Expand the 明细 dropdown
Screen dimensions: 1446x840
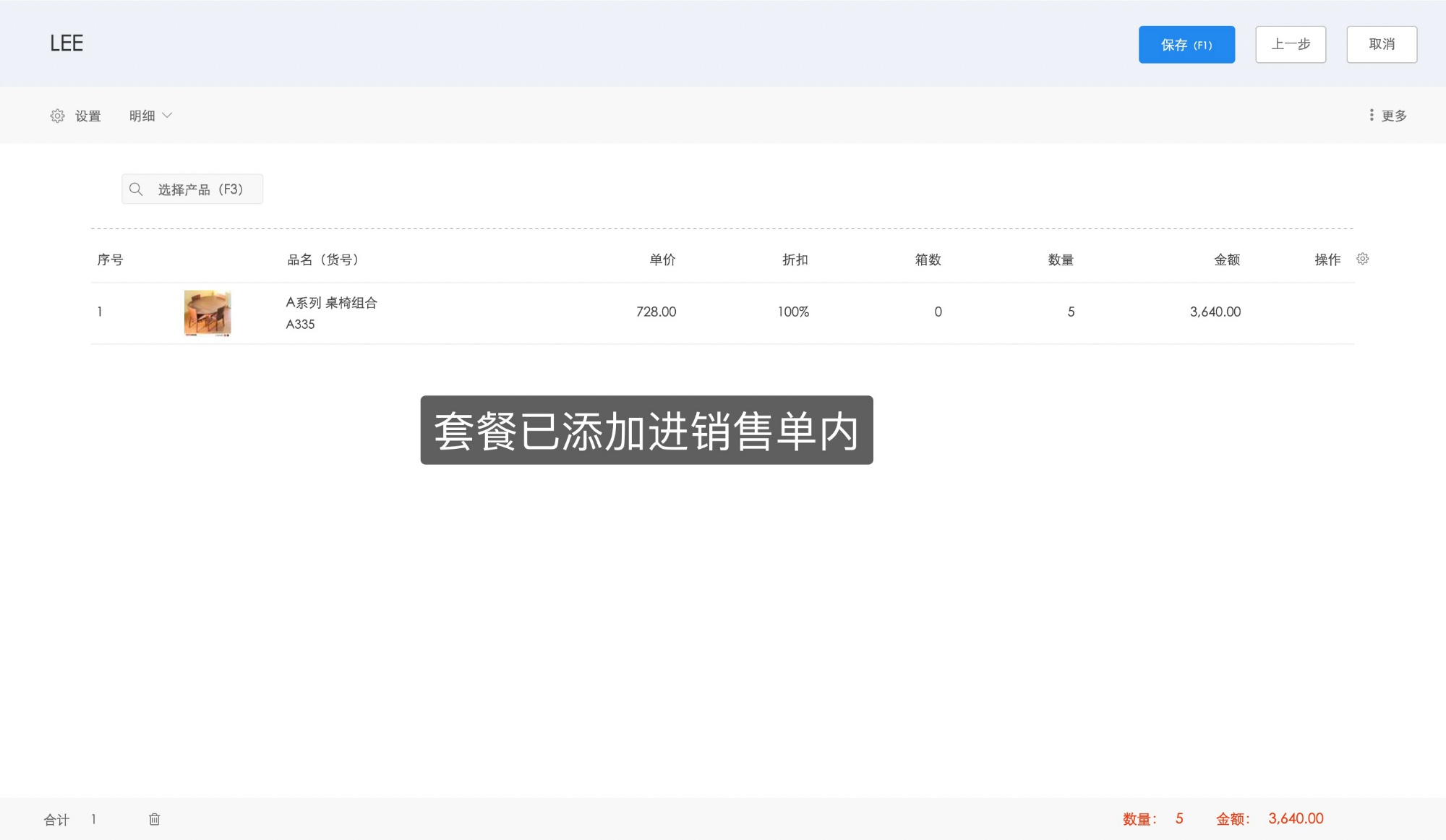click(x=150, y=115)
